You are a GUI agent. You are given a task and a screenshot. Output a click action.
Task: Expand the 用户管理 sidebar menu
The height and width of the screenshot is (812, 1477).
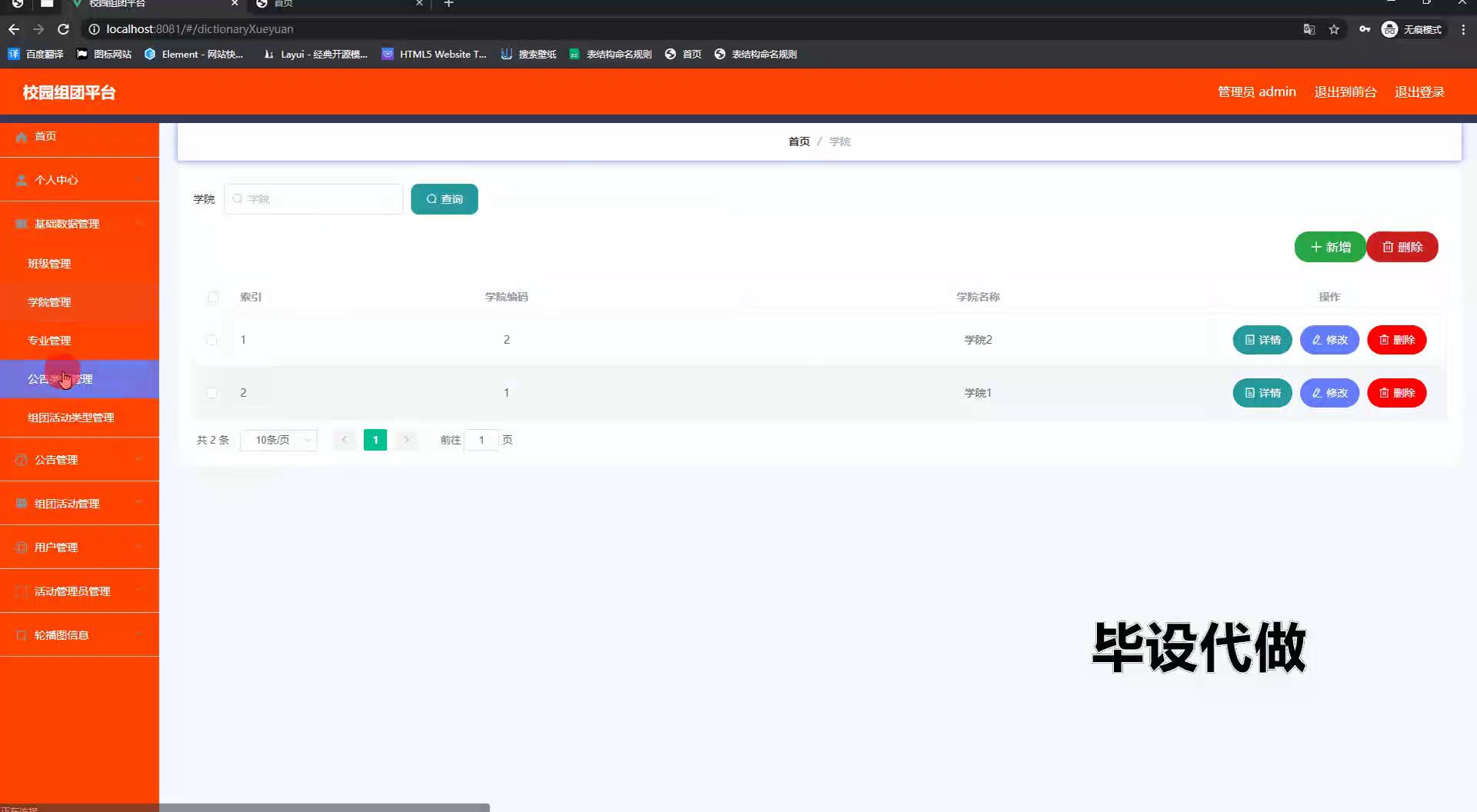pos(79,547)
